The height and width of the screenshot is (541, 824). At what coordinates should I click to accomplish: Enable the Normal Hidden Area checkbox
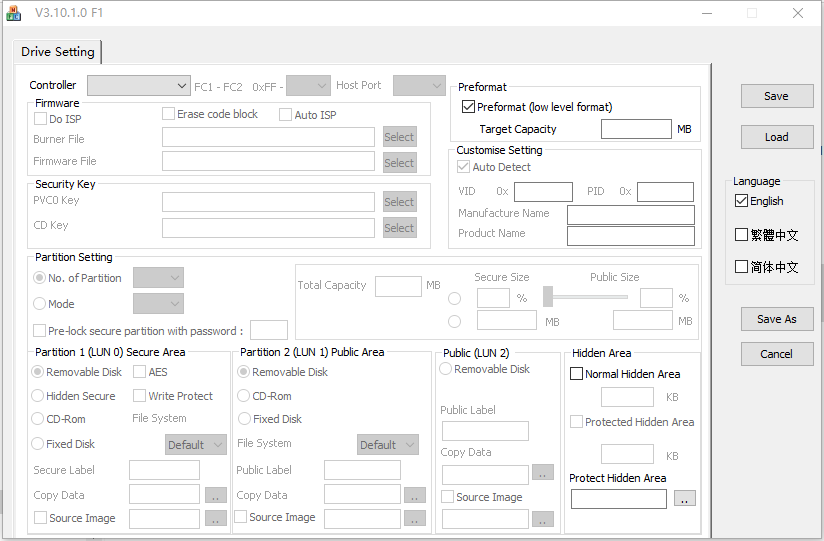[x=576, y=374]
